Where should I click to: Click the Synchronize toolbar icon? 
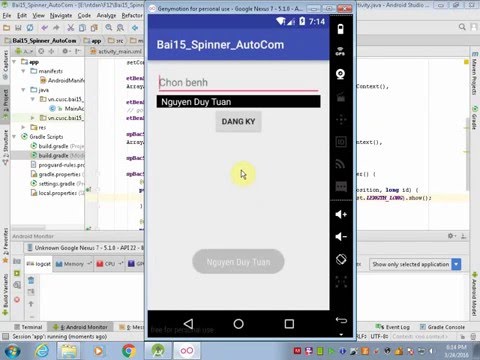click(30, 28)
